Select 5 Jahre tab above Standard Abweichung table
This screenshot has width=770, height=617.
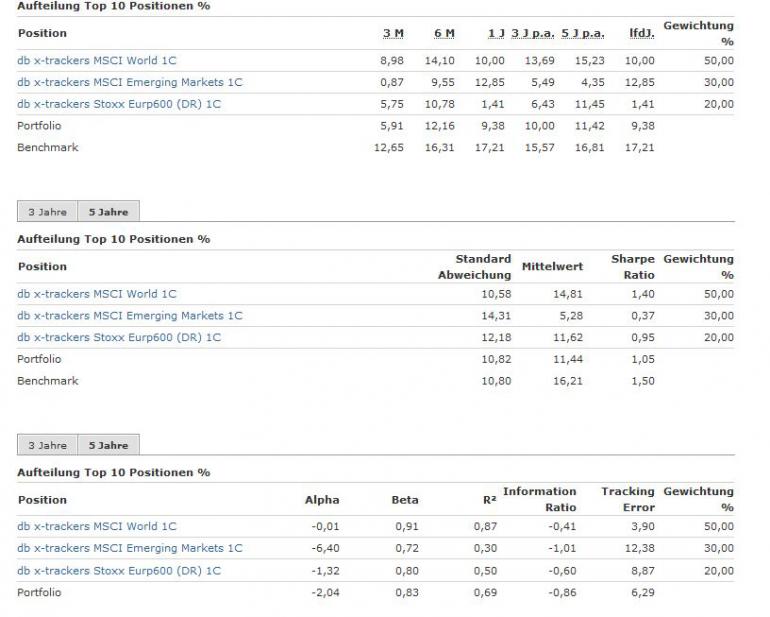coord(108,212)
